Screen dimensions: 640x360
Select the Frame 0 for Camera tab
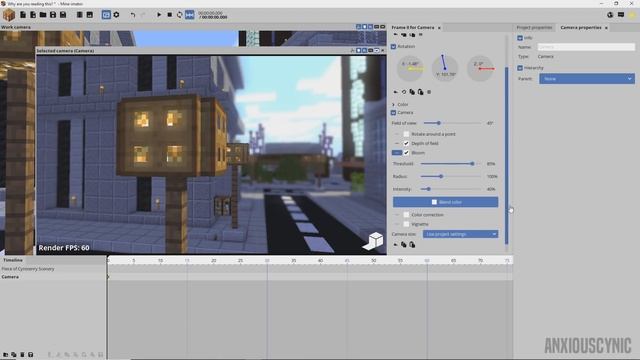tap(413, 27)
